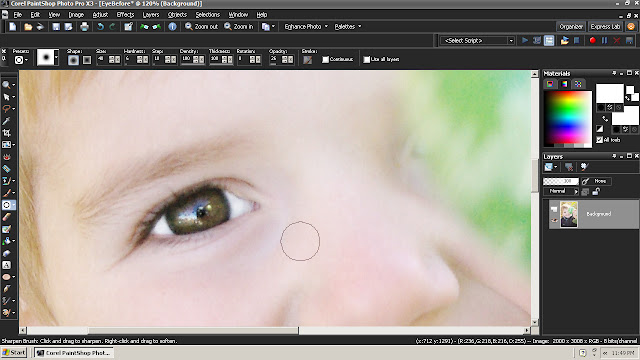The image size is (640, 360).
Task: Open the Select Script dropdown
Action: coord(477,40)
